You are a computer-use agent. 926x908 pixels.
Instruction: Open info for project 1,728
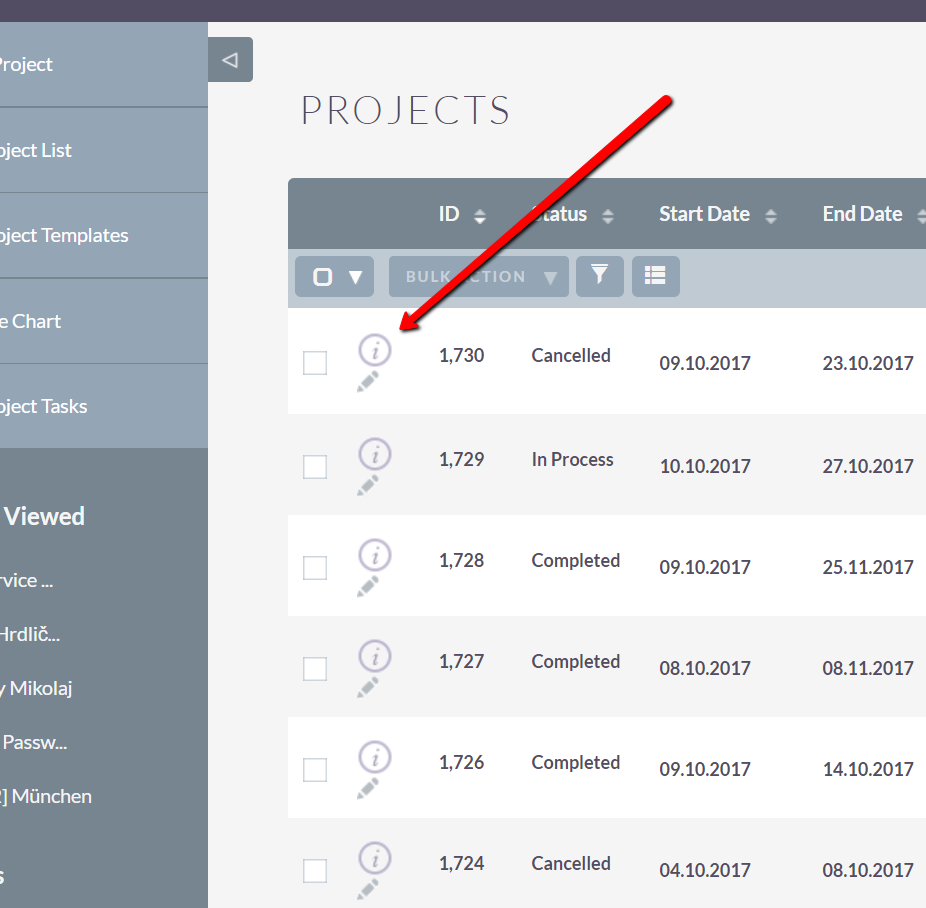point(375,555)
